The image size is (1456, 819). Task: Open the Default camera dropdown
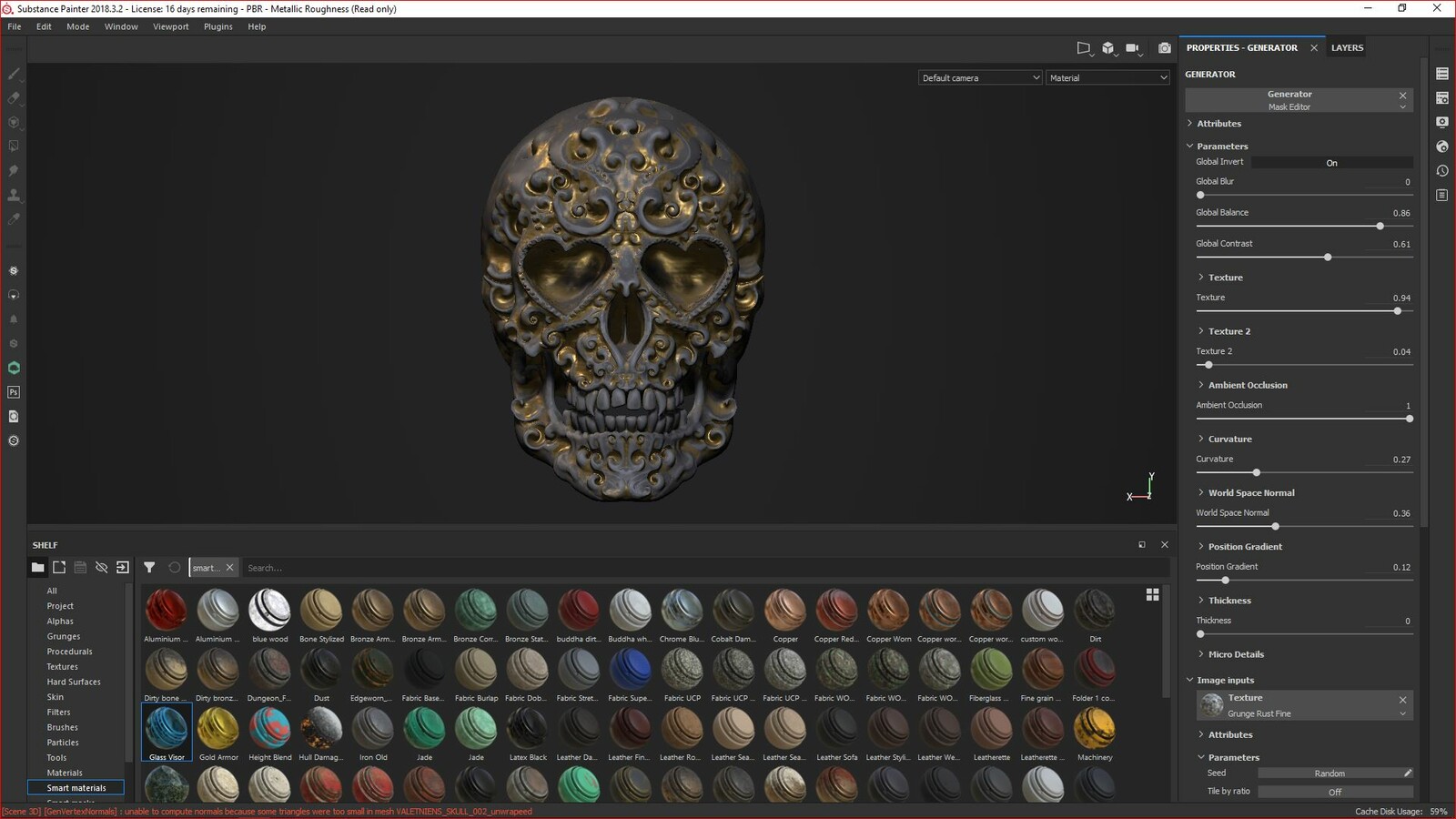(x=979, y=78)
